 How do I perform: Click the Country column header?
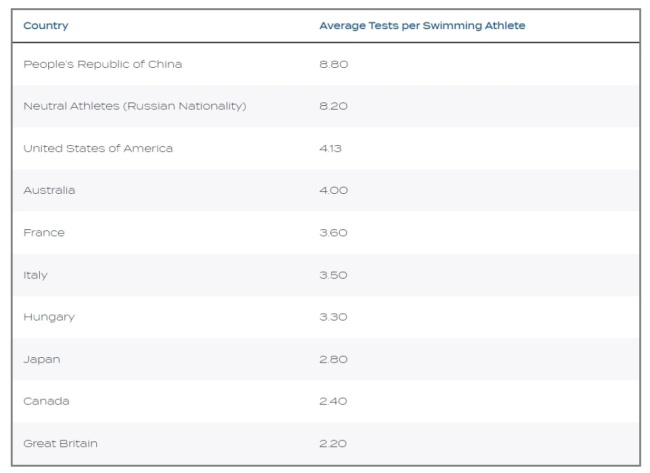tap(46, 26)
